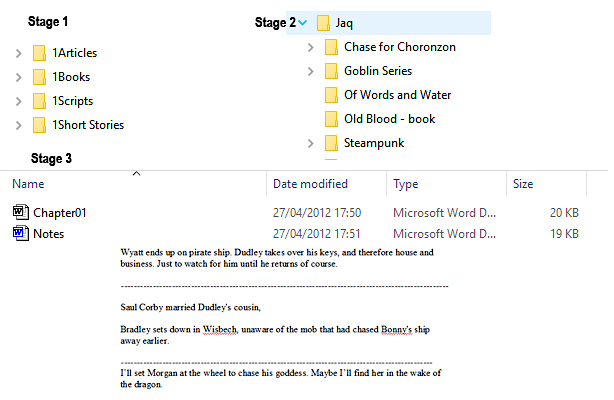
Task: Click the 1Books folder icon
Action: (x=39, y=77)
